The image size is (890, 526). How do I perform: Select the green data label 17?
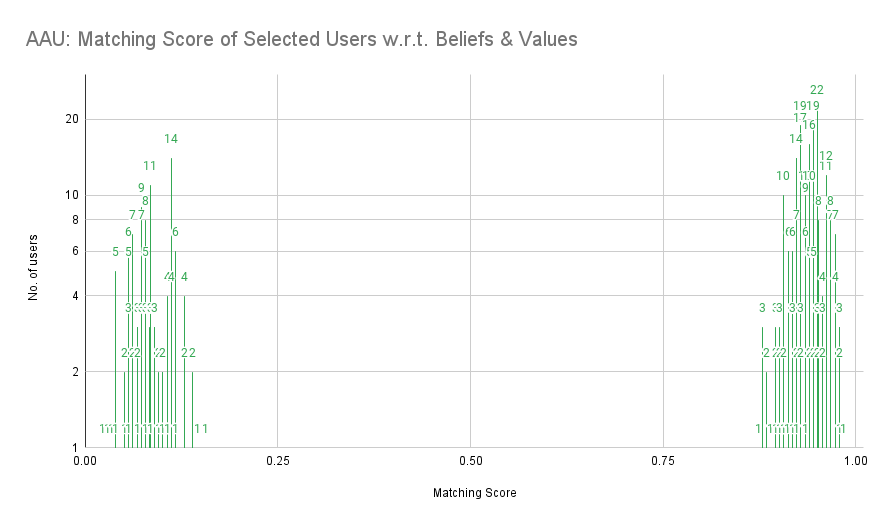(x=800, y=118)
